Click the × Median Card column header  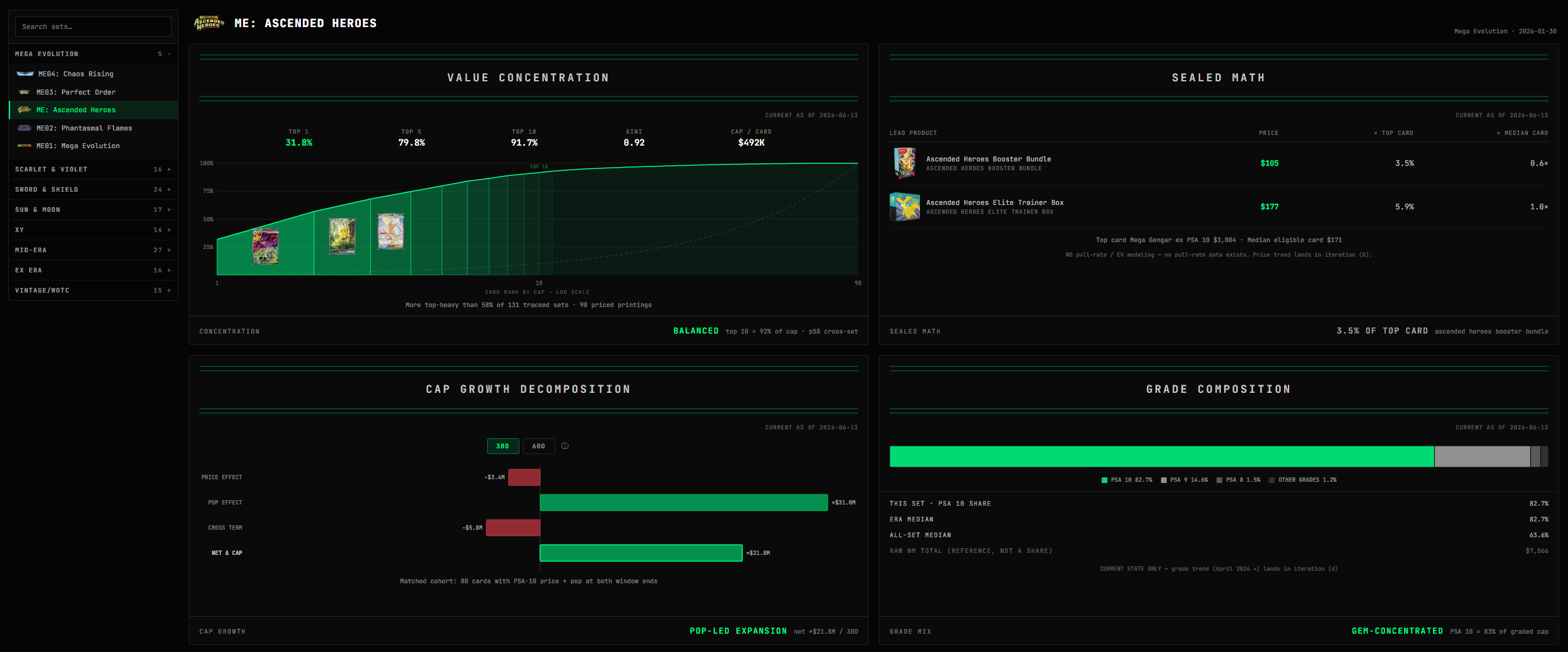tap(1522, 133)
